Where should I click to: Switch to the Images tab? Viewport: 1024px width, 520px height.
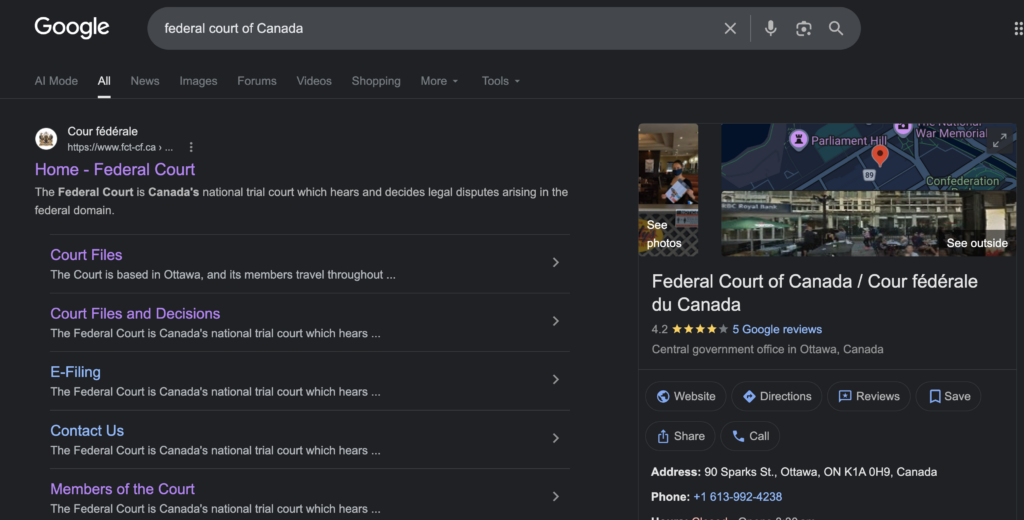point(199,81)
